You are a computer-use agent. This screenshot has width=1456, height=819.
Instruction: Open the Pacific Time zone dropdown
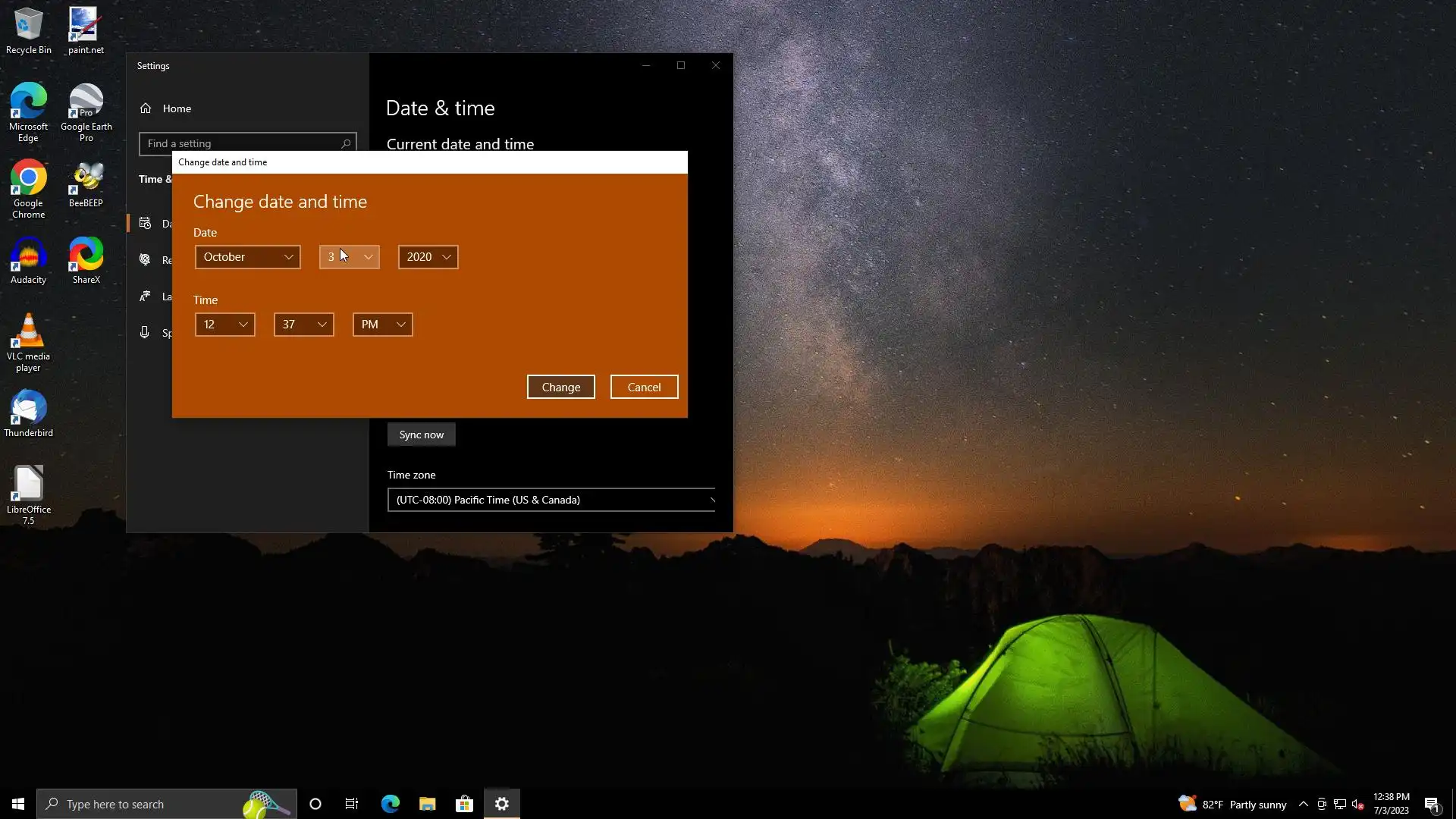pyautogui.click(x=551, y=500)
